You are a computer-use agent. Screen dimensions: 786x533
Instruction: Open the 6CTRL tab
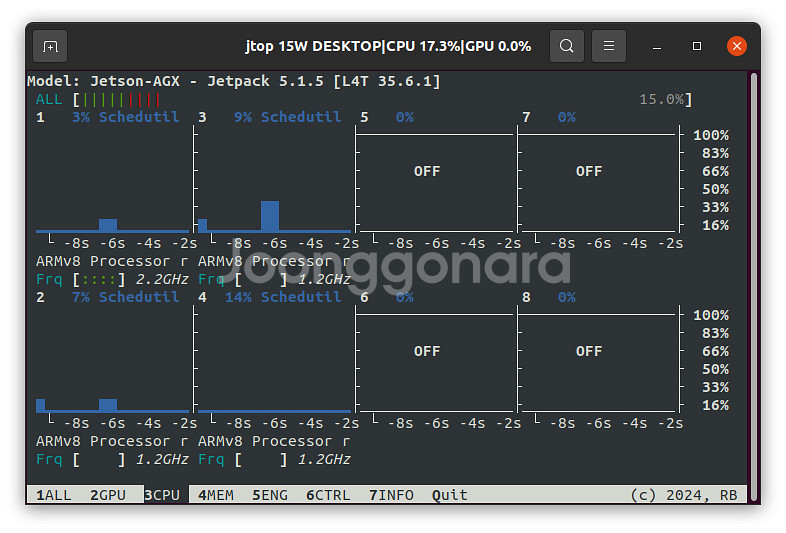(x=328, y=495)
